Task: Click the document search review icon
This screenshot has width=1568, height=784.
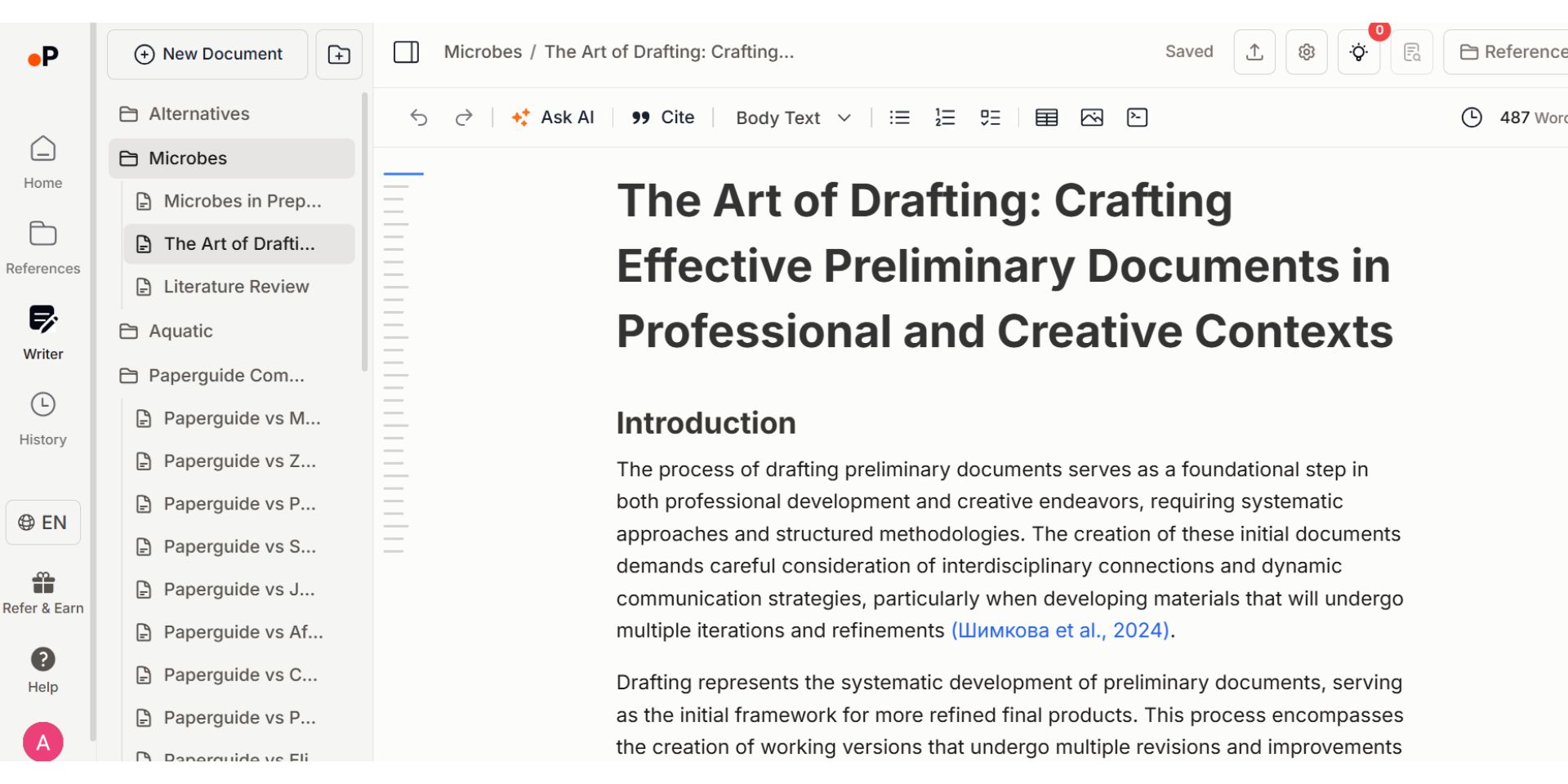Action: coord(1412,51)
